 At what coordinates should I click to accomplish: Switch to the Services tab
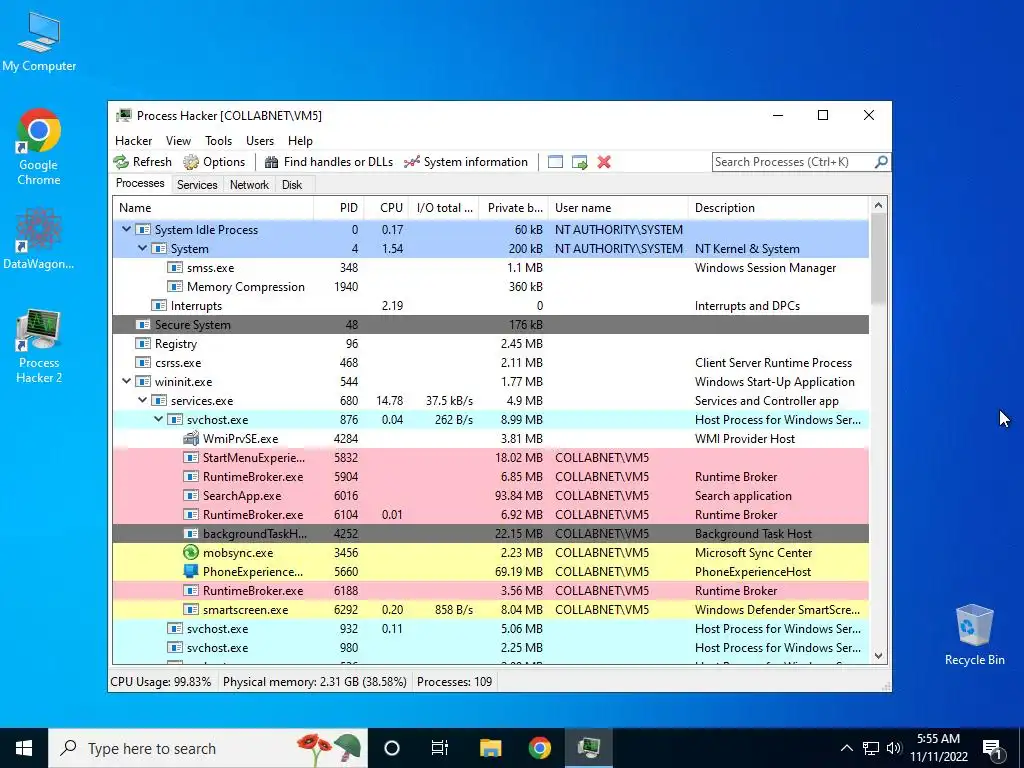[x=197, y=185]
